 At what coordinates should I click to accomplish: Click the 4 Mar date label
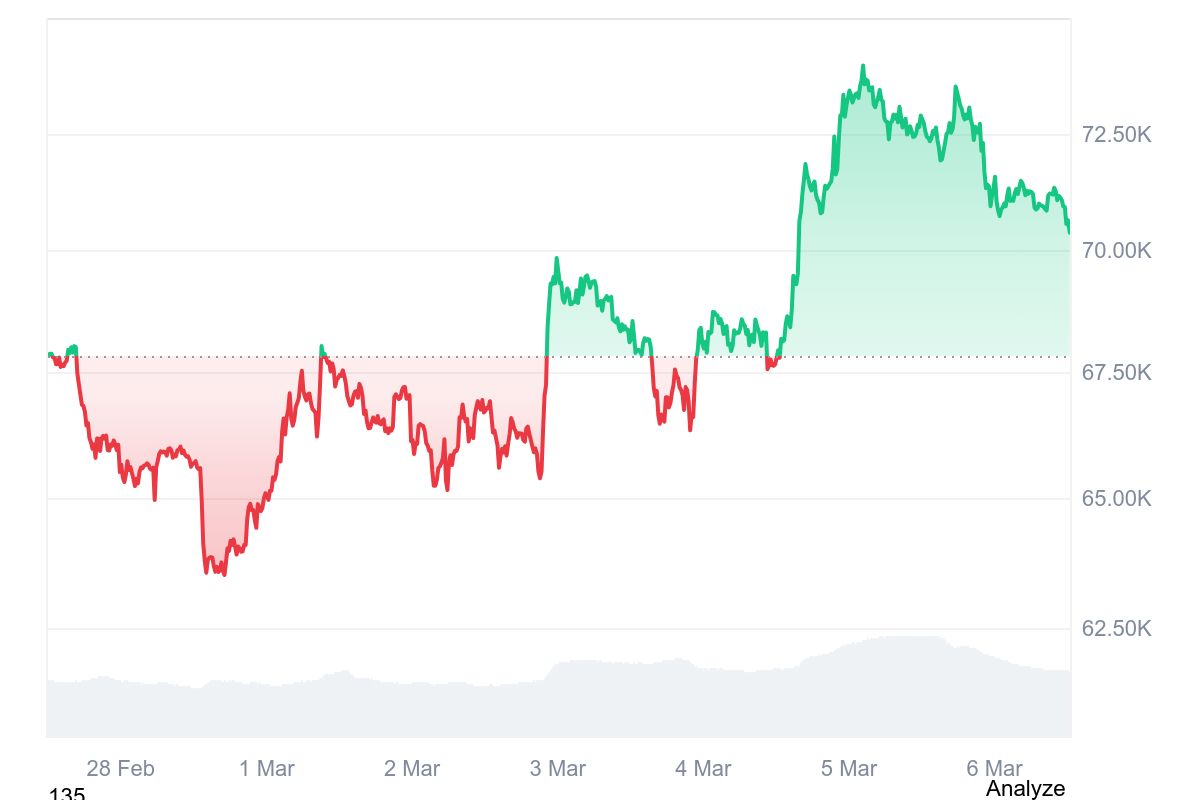[703, 768]
